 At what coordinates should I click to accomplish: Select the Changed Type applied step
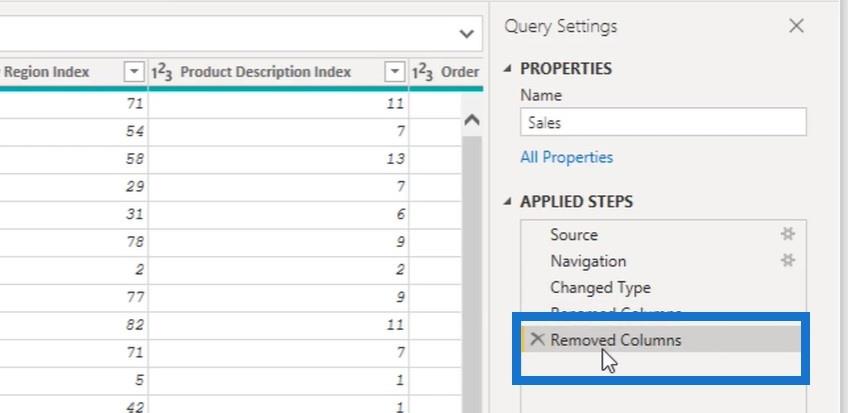click(600, 287)
